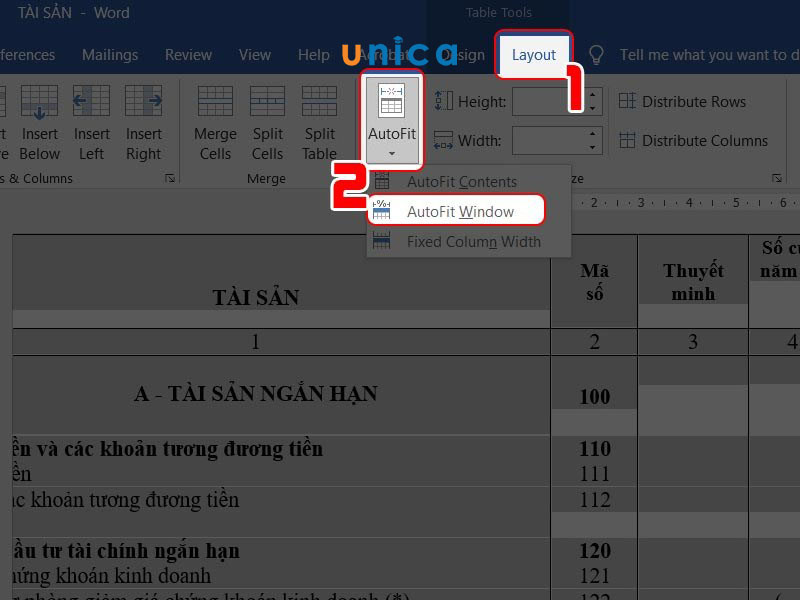
Task: Choose AutoFit Contents from the dropdown
Action: point(461,182)
